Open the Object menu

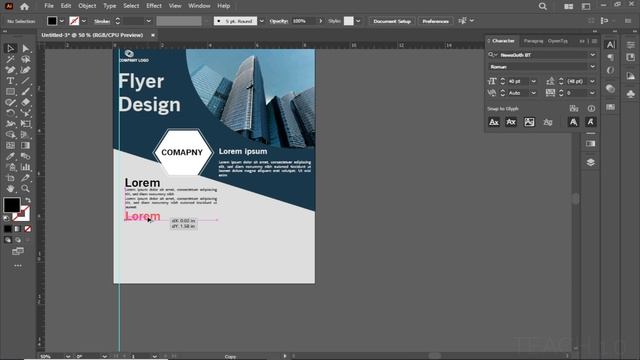pos(87,6)
